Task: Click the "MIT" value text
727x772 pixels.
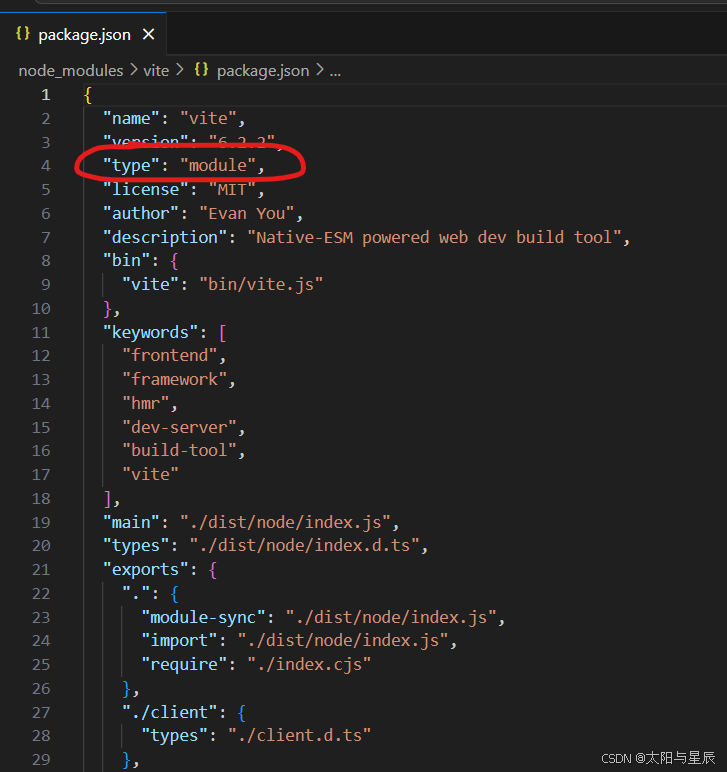Action: pyautogui.click(x=232, y=190)
